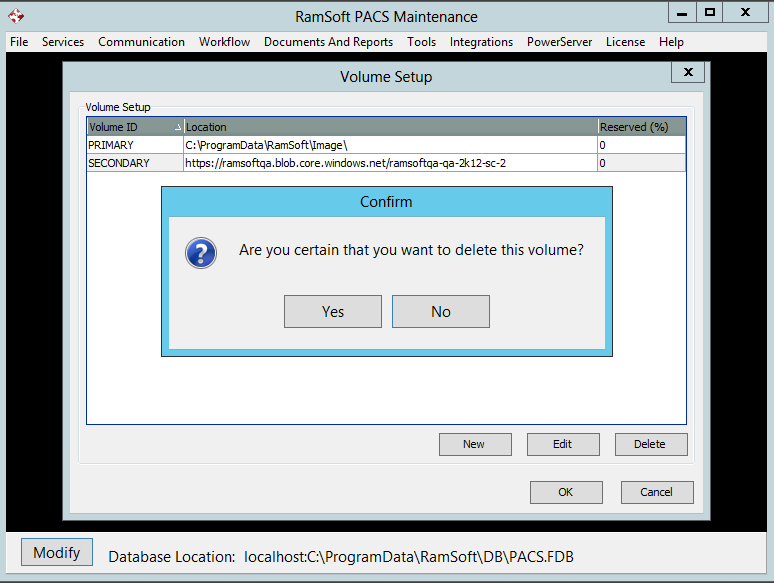Open the Workflow menu
This screenshot has height=583, width=774.
(x=224, y=42)
